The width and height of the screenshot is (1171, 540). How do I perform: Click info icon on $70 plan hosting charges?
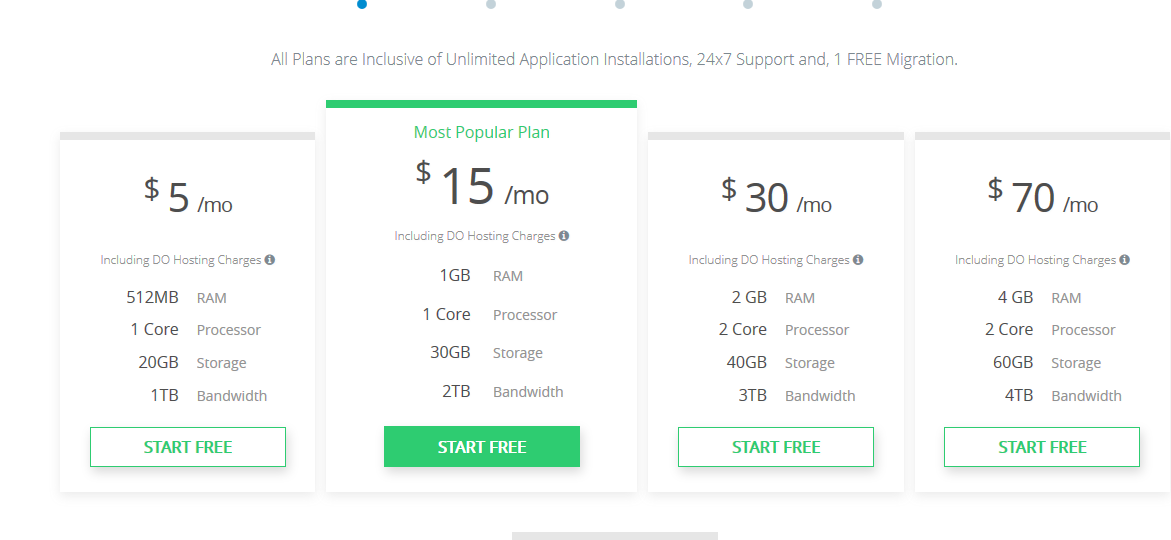point(1125,260)
